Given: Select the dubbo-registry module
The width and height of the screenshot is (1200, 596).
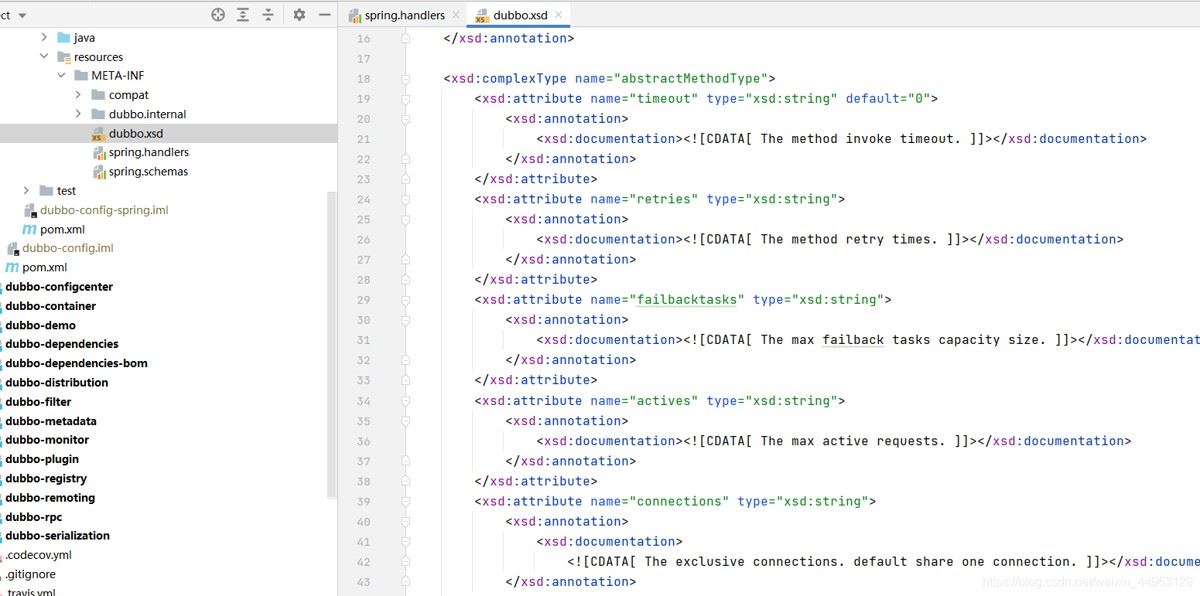Looking at the screenshot, I should pos(46,478).
